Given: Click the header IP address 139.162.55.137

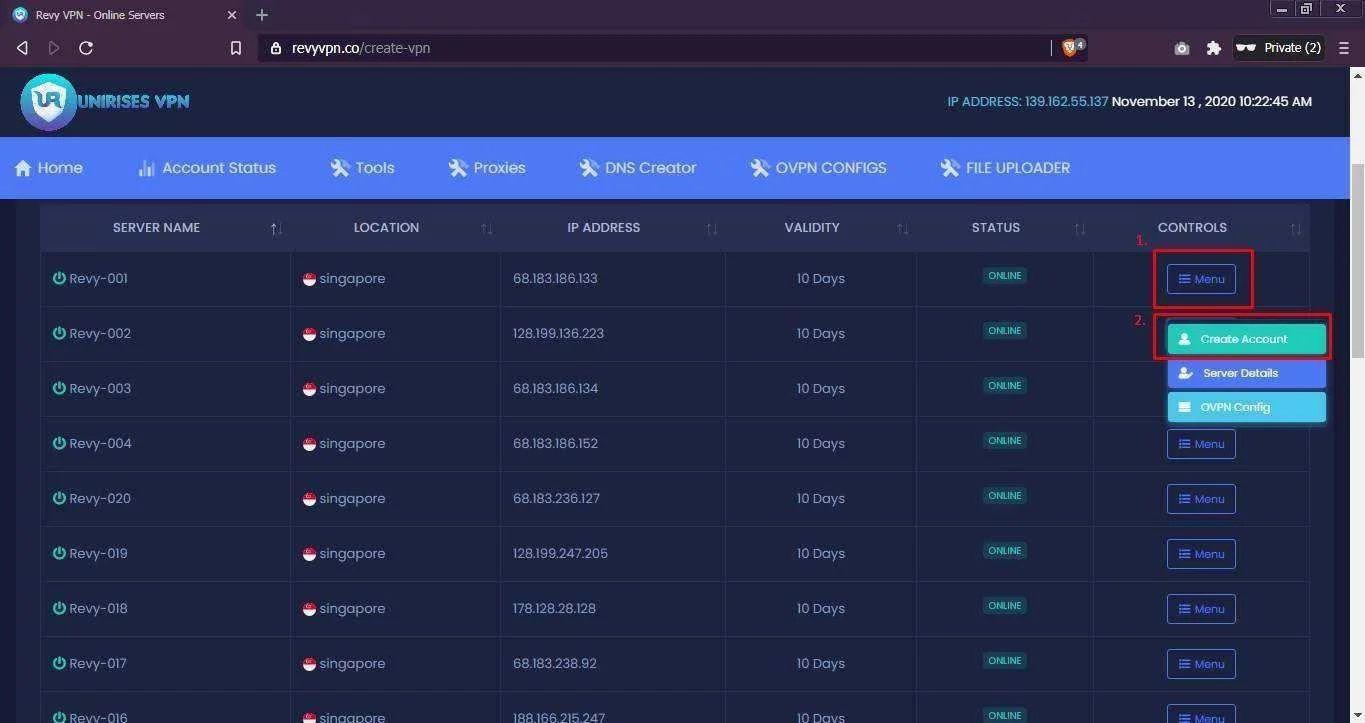Looking at the screenshot, I should 1066,101.
